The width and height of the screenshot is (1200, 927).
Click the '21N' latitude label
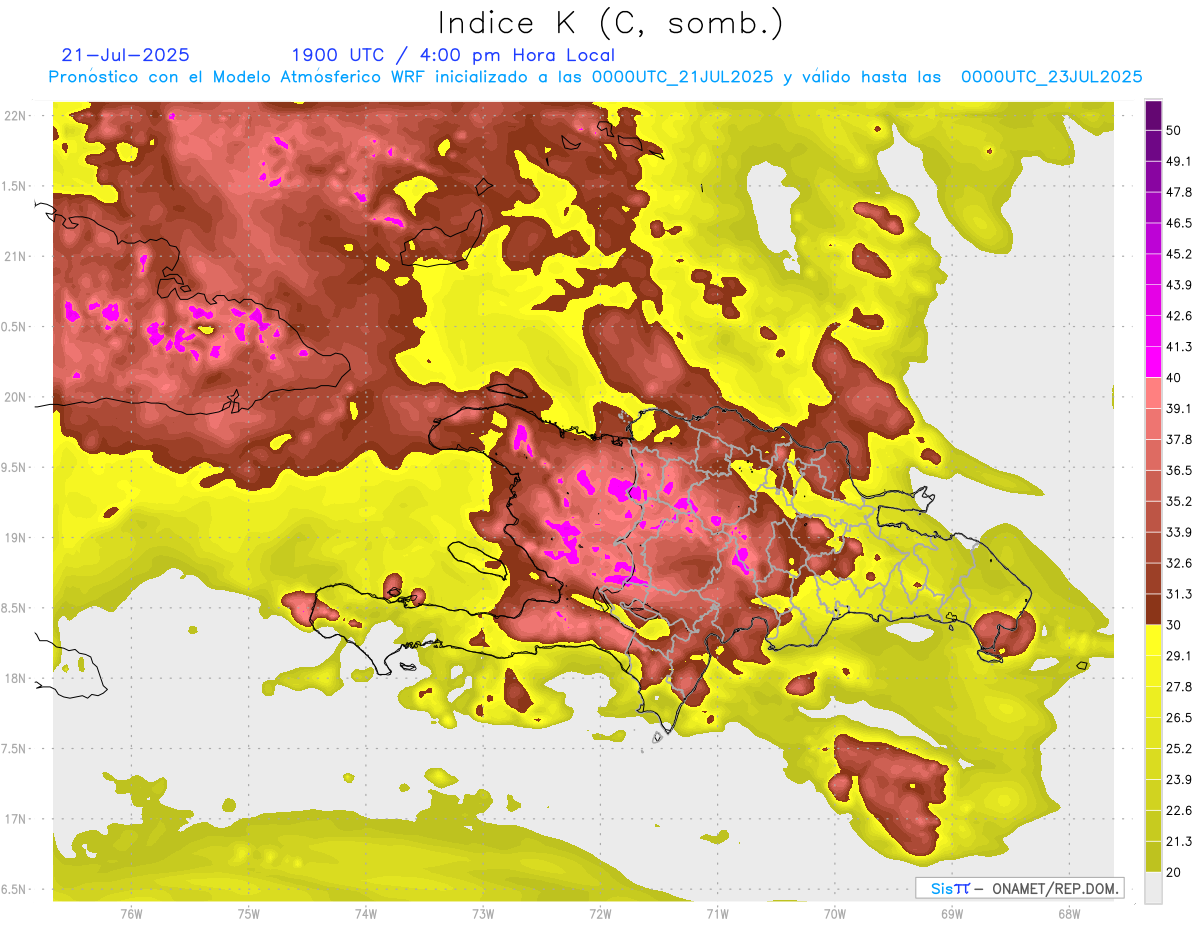14,257
